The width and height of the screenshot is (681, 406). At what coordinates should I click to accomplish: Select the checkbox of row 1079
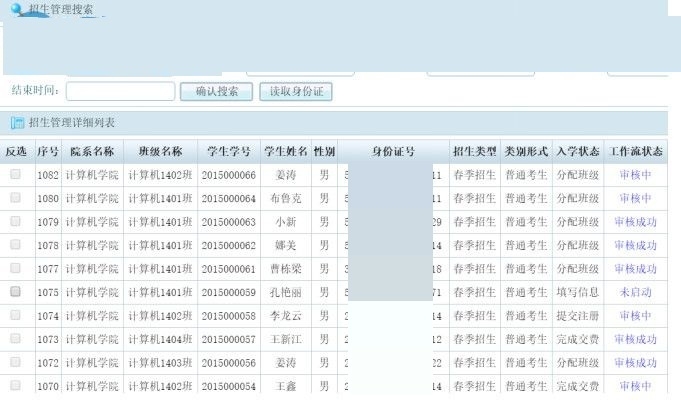(x=16, y=221)
